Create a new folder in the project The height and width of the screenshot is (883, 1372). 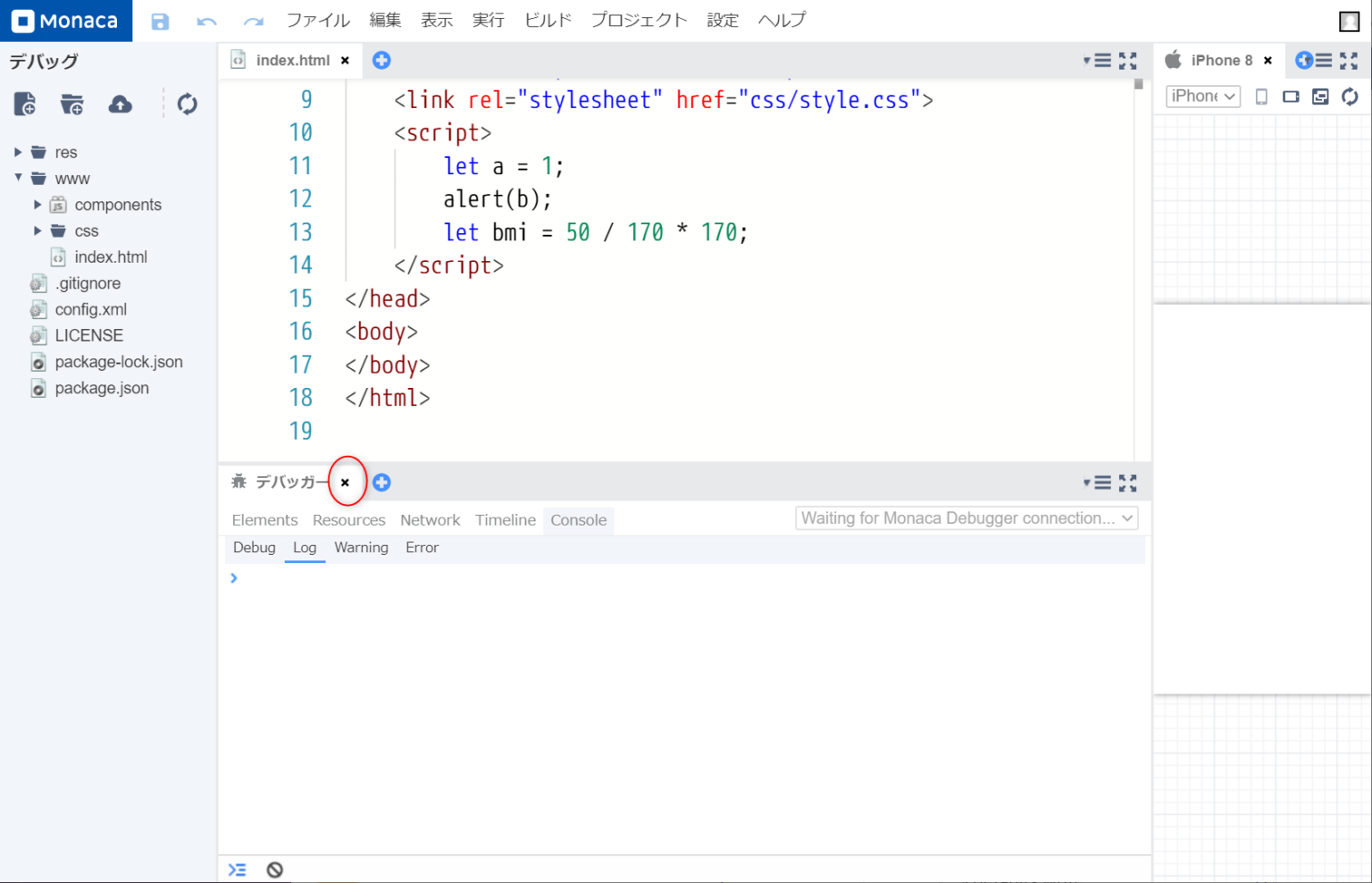pos(71,104)
